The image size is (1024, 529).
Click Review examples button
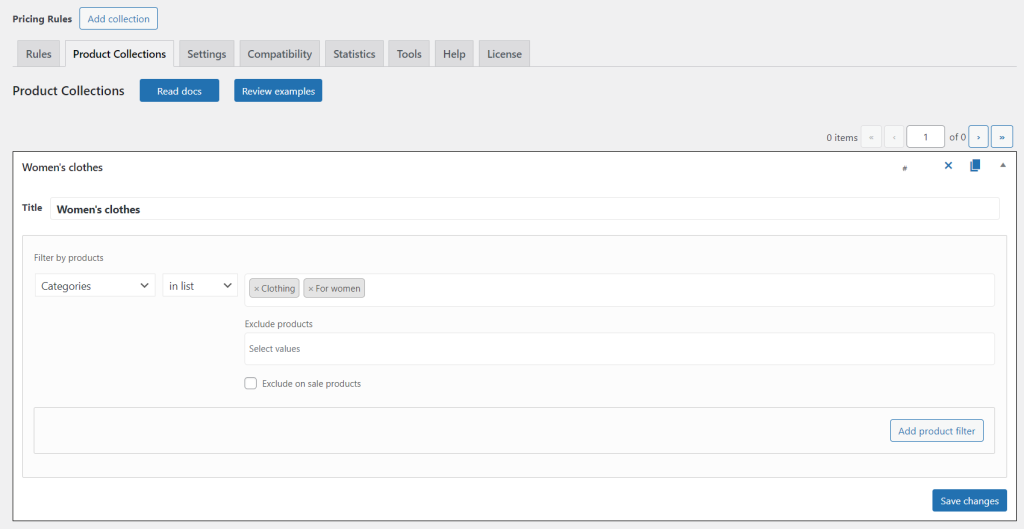point(278,91)
